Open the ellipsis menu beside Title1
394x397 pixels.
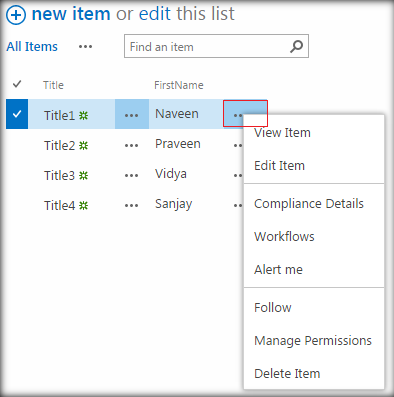coord(131,115)
